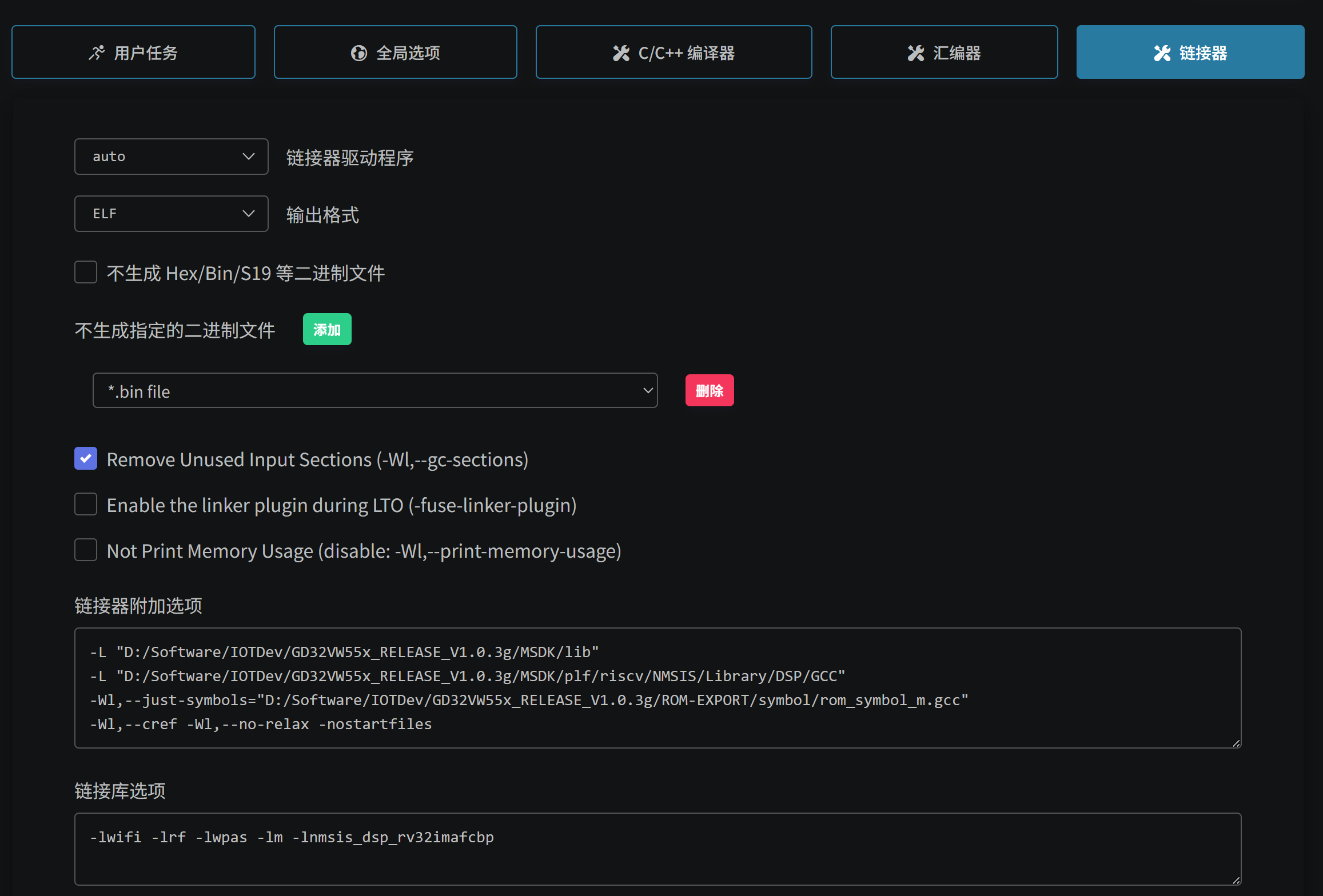The width and height of the screenshot is (1323, 896).
Task: Click the green 添加 button
Action: pos(327,330)
